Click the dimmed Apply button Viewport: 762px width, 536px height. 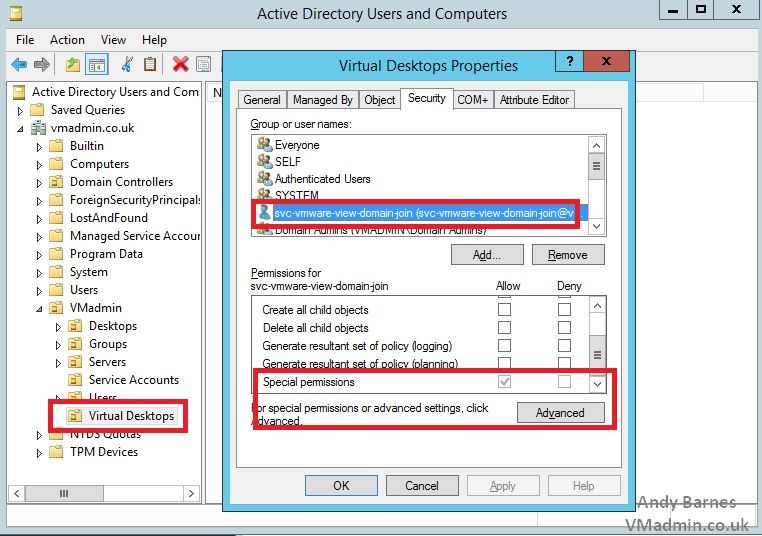(503, 485)
